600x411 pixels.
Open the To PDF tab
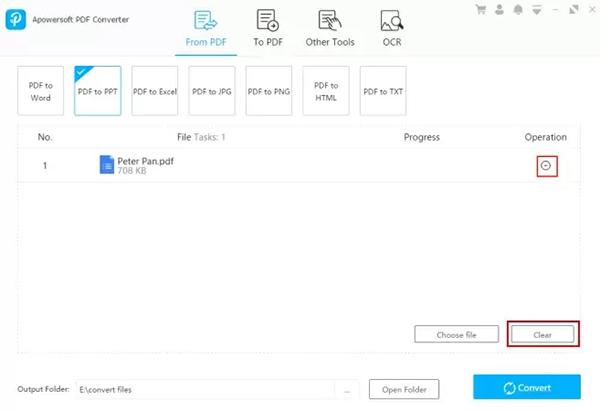click(266, 26)
